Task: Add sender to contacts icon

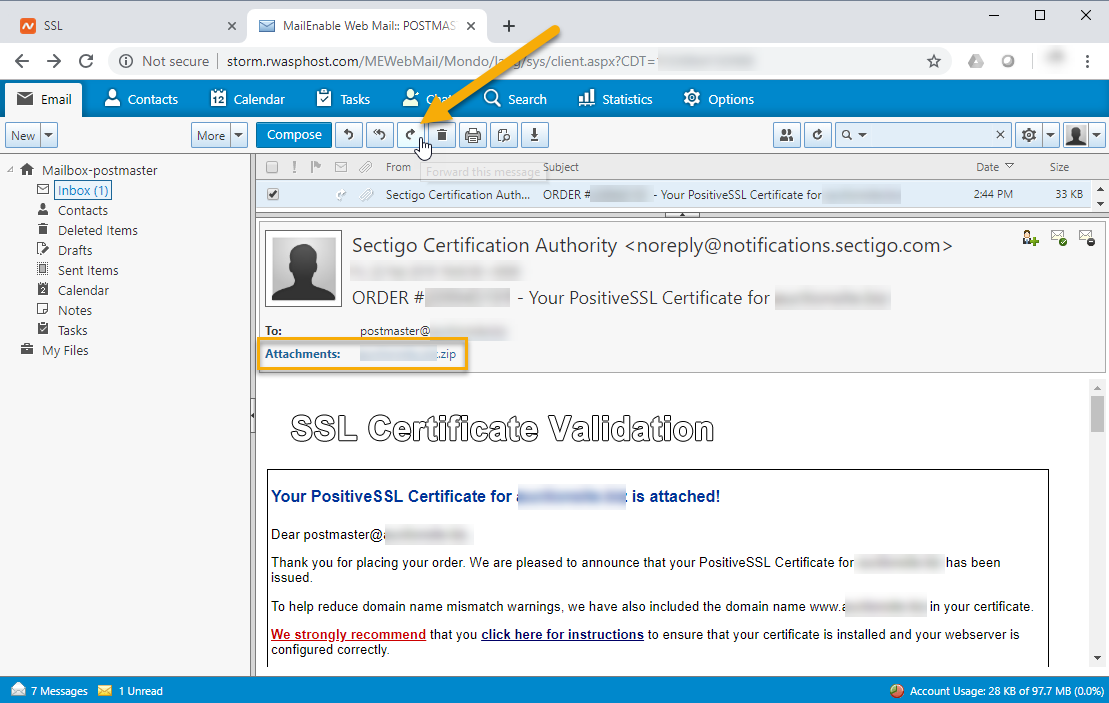Action: (x=1030, y=238)
